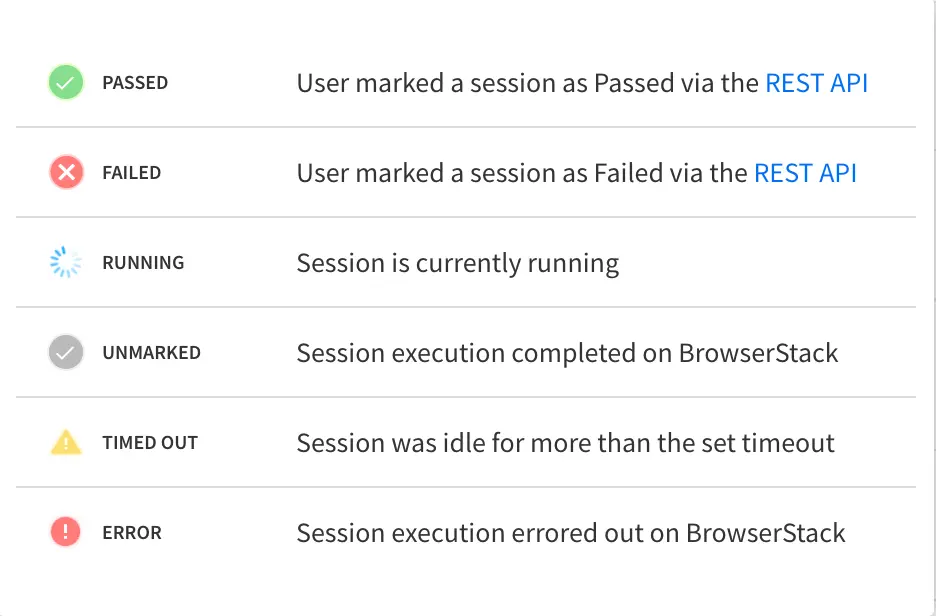Select the RUNNING status label
The image size is (936, 616).
[143, 263]
